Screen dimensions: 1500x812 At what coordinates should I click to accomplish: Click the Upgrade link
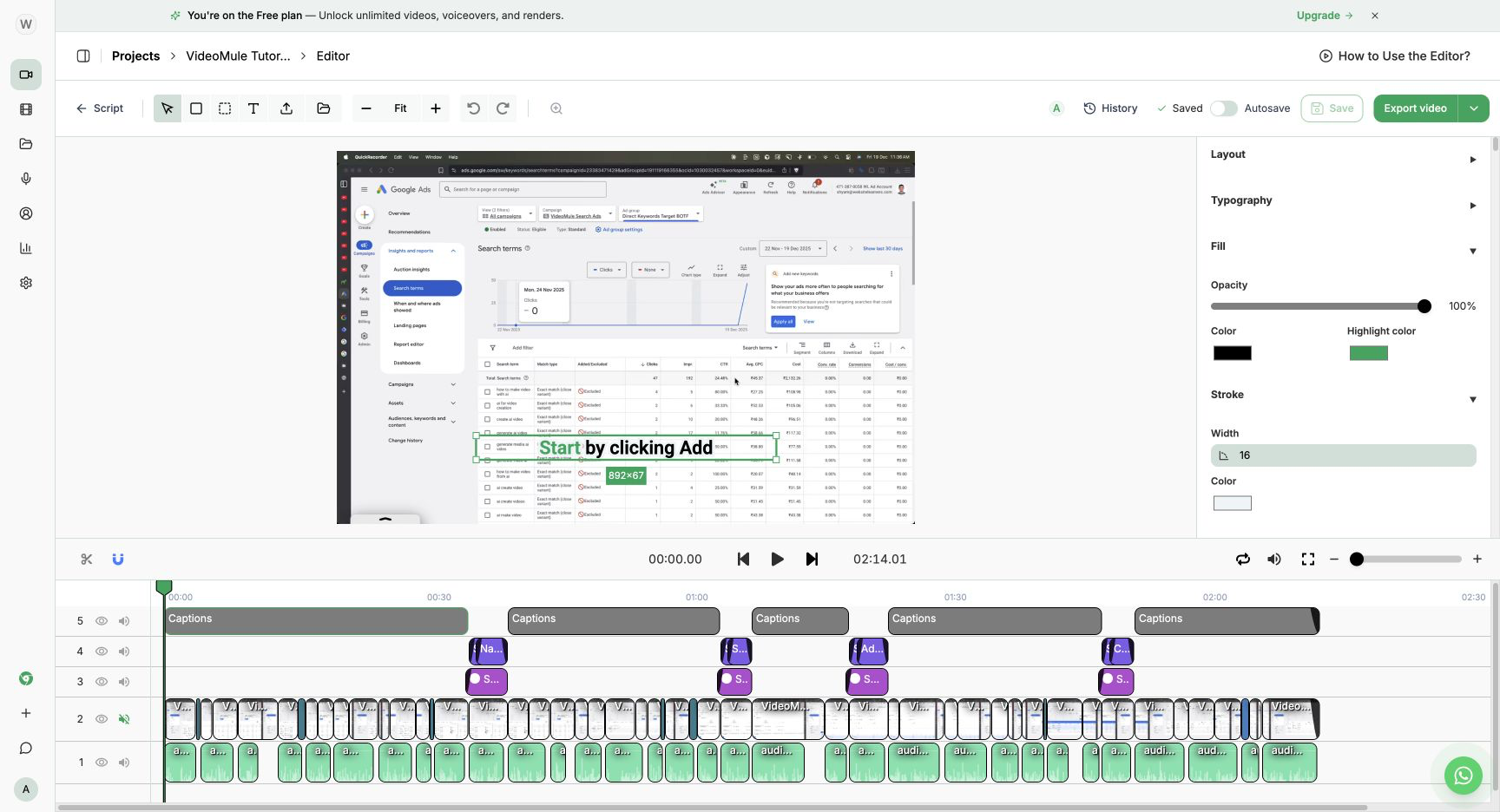pos(1325,16)
